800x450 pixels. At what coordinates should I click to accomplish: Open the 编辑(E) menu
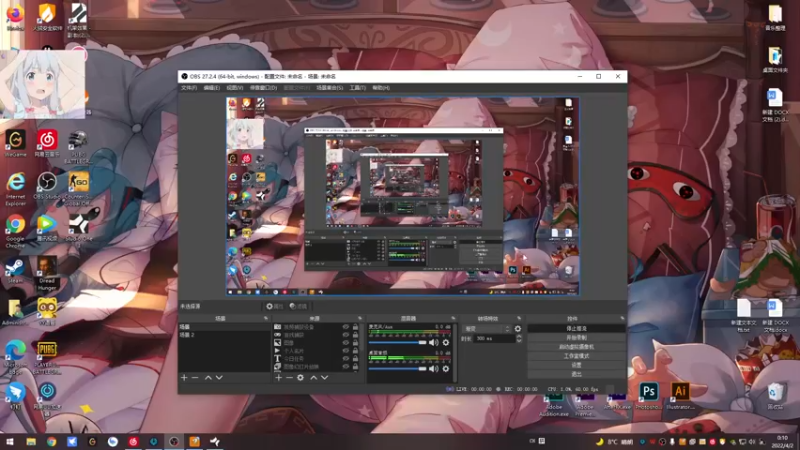tap(212, 88)
